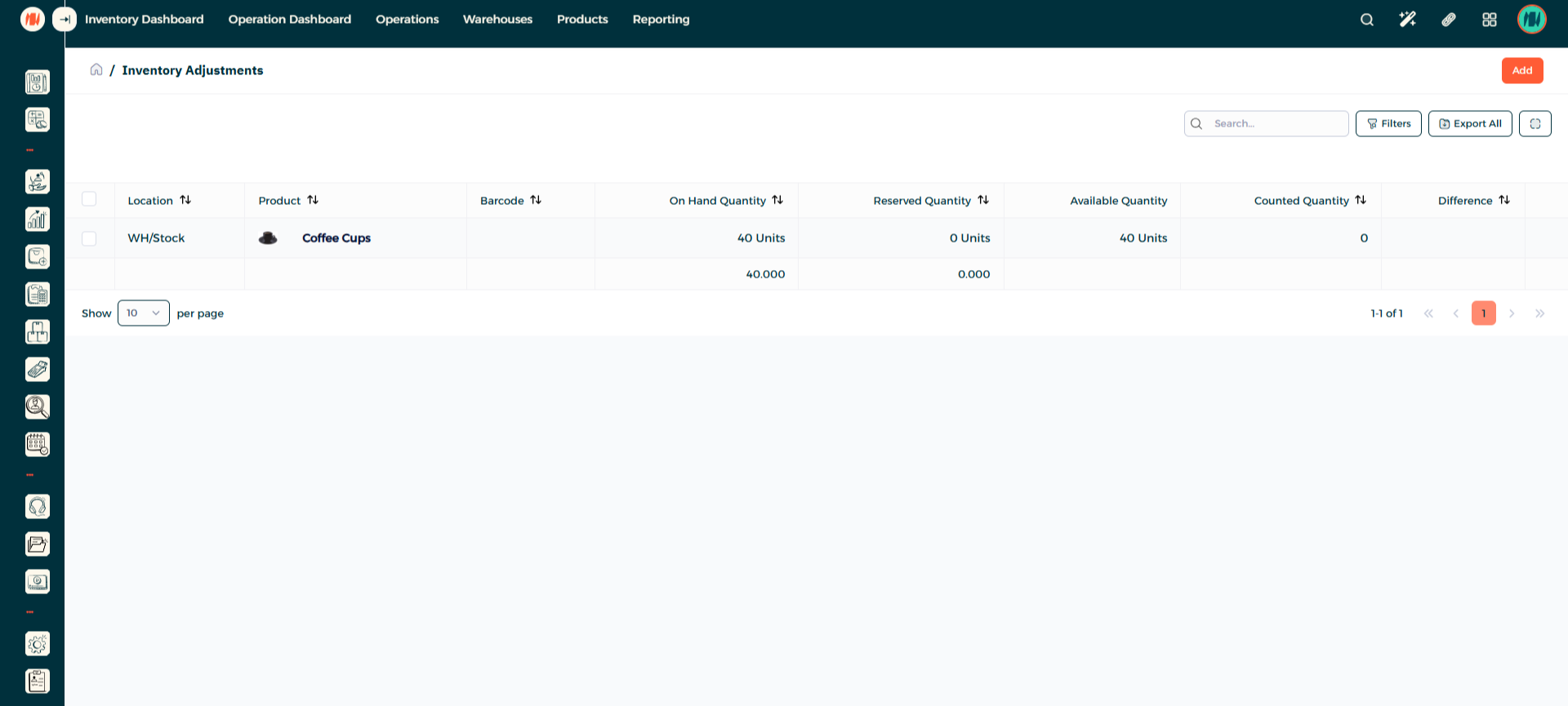Sort by On Hand Quantity column

tap(777, 200)
